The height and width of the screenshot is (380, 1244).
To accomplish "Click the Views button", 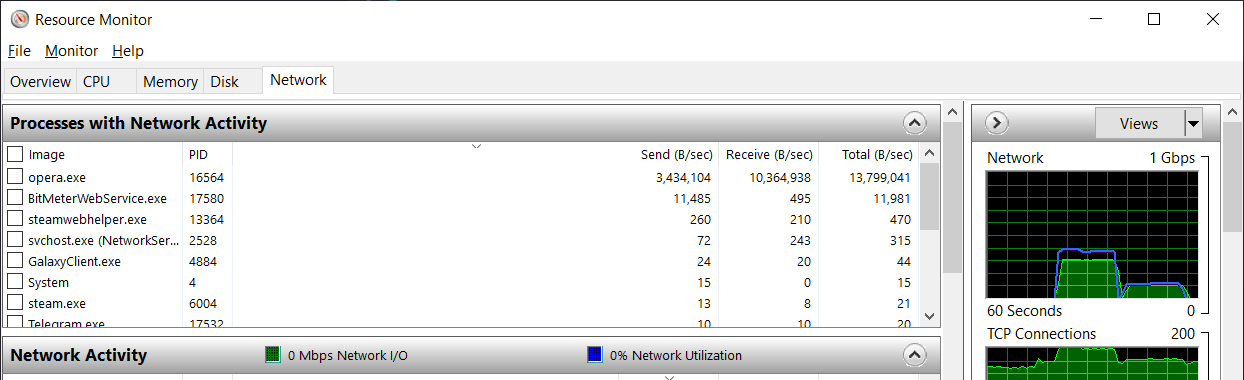I will click(x=1139, y=124).
